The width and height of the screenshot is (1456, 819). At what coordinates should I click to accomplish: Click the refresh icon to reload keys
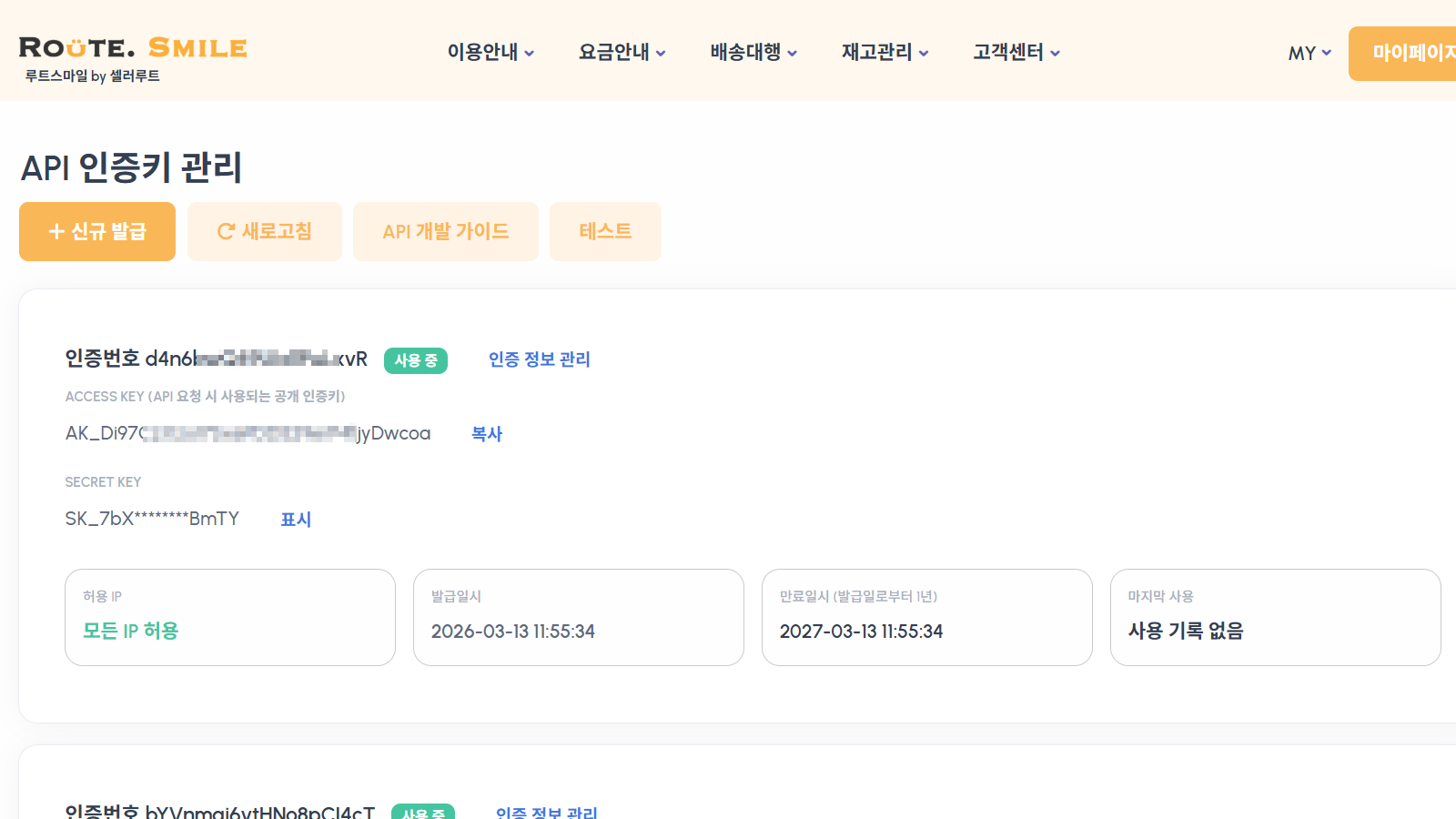(227, 231)
